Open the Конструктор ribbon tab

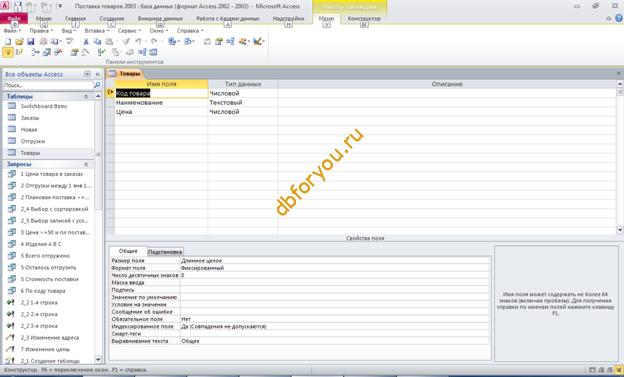[x=364, y=18]
